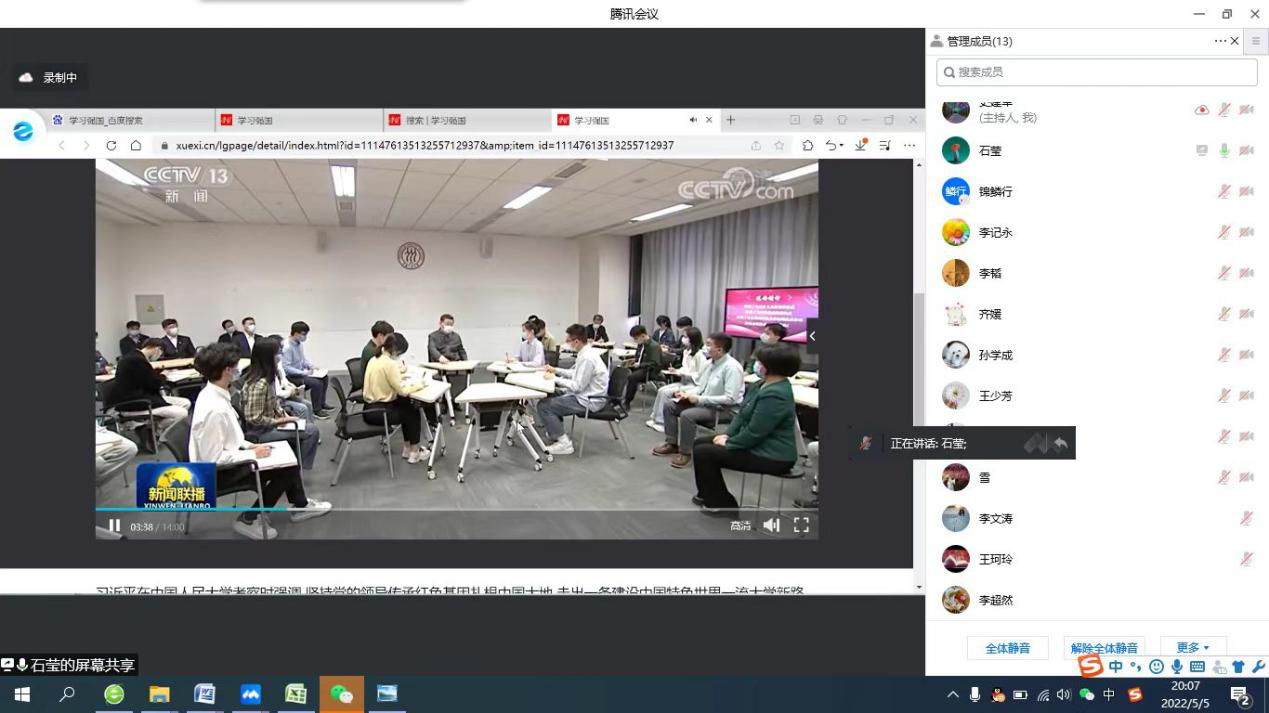The image size is (1269, 713).
Task: Mute the video player volume
Action: coord(771,525)
